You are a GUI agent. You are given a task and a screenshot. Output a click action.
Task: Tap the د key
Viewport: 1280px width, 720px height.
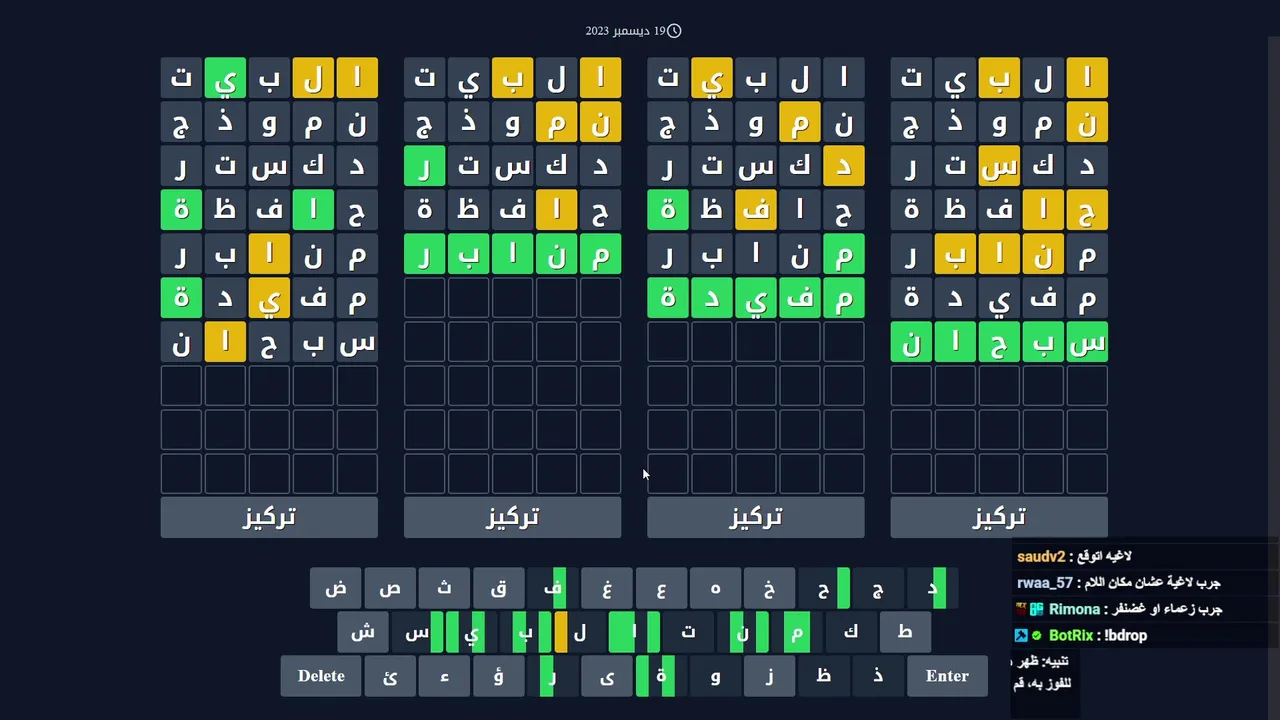coord(931,588)
